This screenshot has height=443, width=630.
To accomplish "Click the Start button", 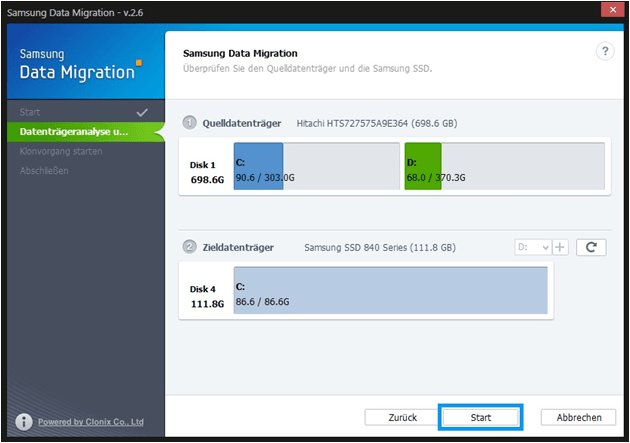I will [x=479, y=417].
